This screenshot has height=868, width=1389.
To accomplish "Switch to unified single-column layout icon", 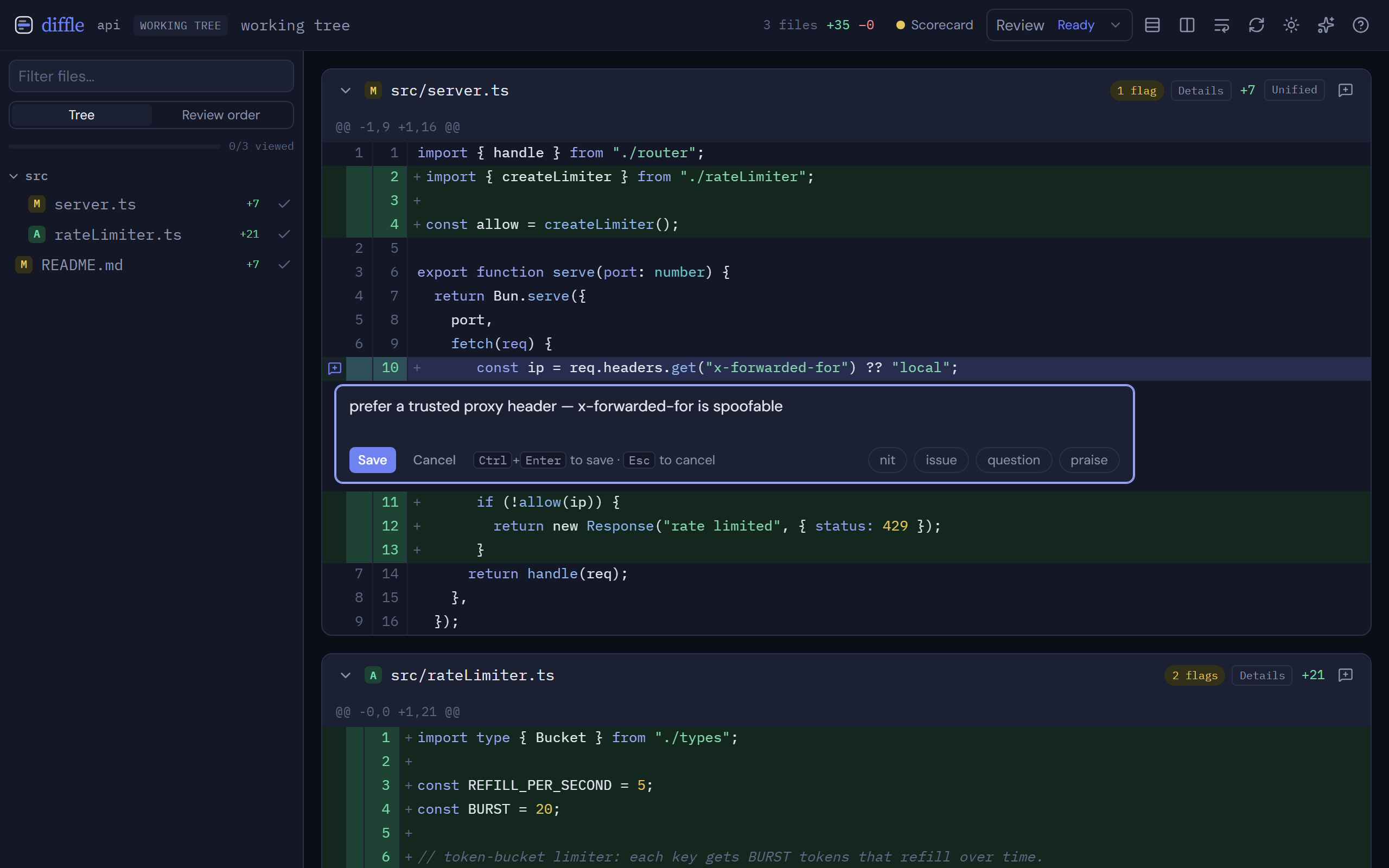I will 1152,25.
